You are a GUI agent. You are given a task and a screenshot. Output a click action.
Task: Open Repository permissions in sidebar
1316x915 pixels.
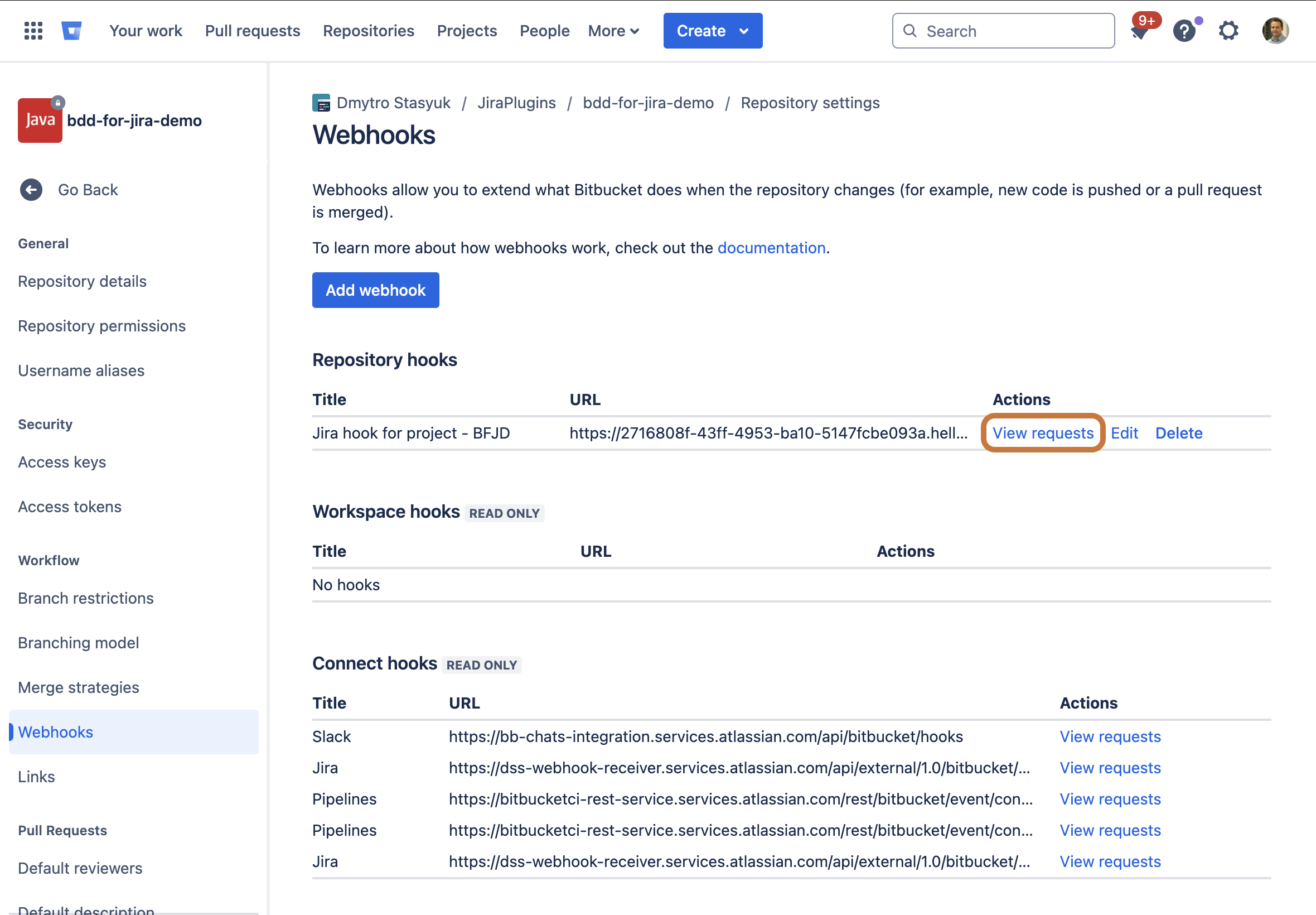click(101, 326)
